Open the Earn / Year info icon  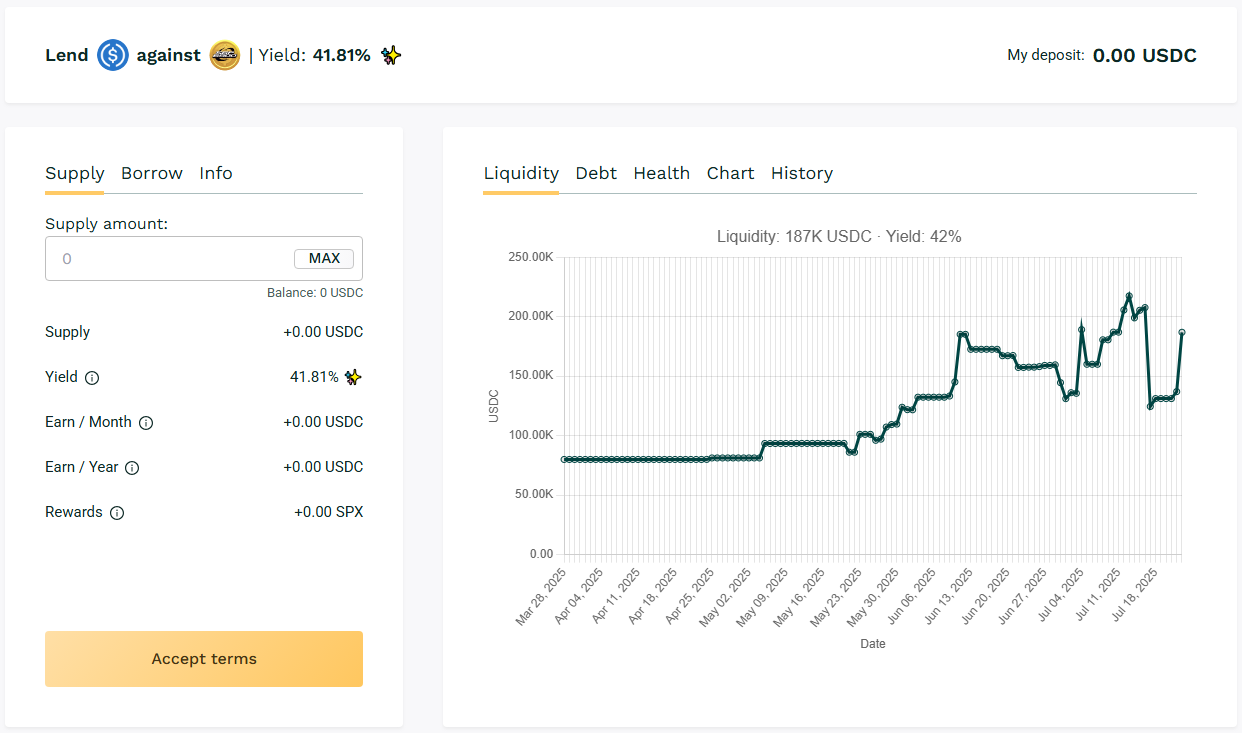(x=132, y=468)
